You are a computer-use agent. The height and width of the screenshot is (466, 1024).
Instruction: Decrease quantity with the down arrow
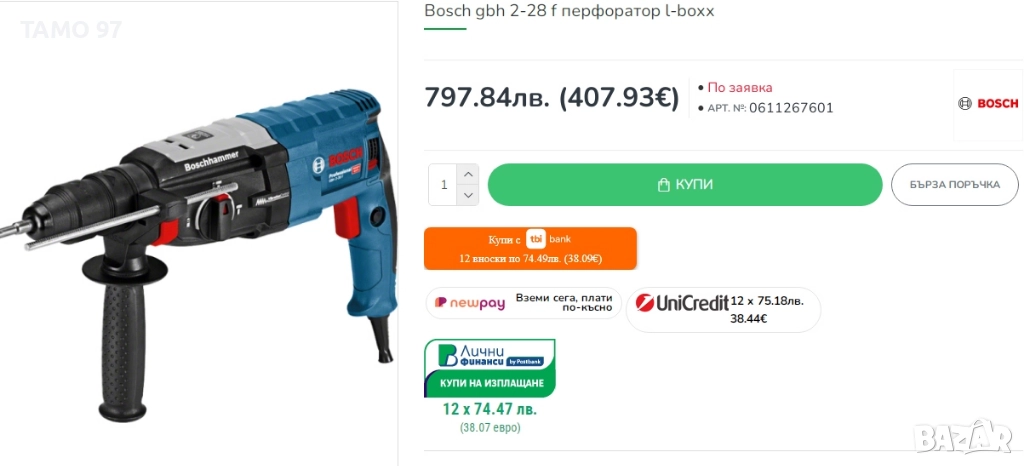(468, 195)
